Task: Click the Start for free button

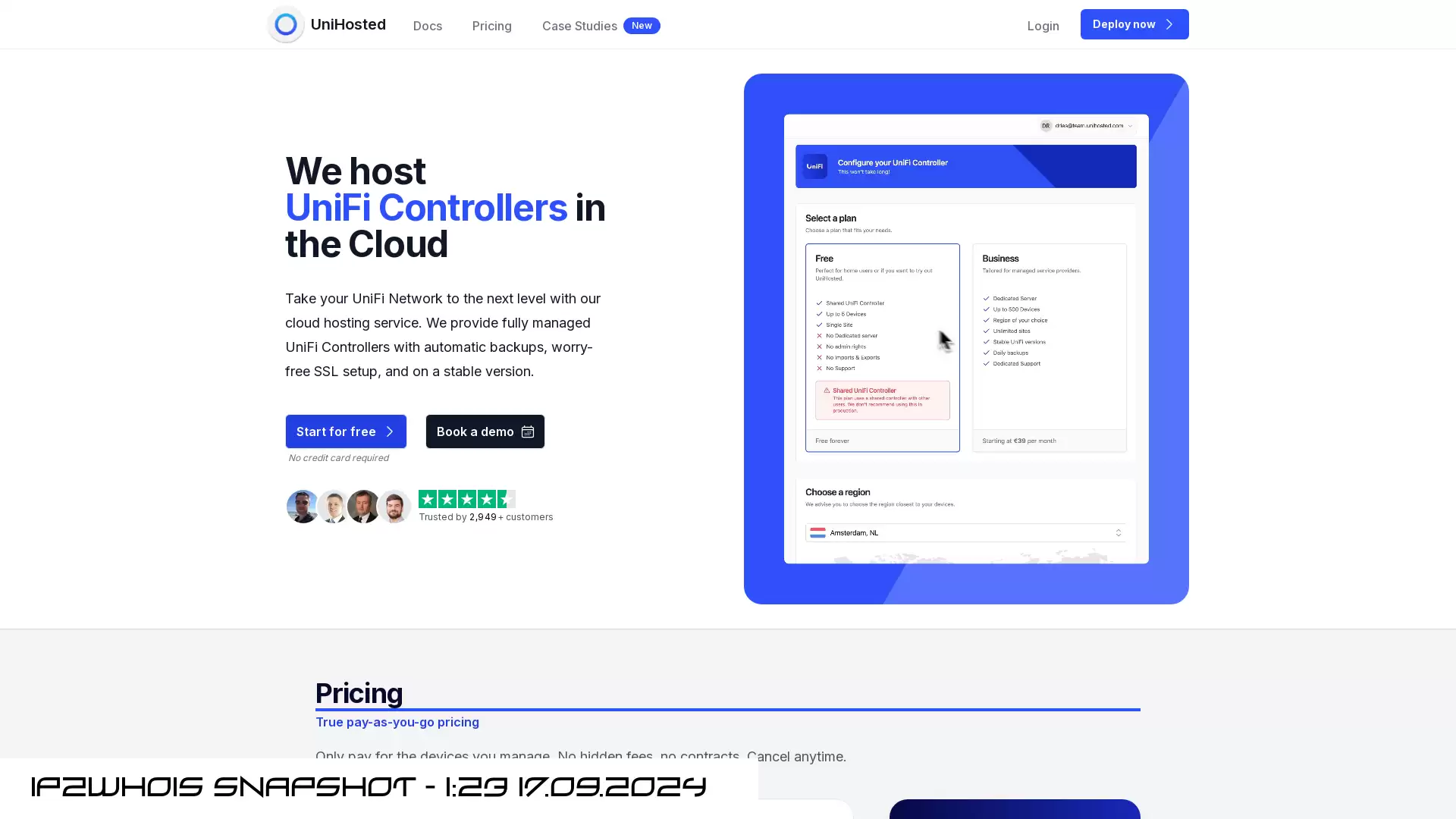Action: pos(345,431)
